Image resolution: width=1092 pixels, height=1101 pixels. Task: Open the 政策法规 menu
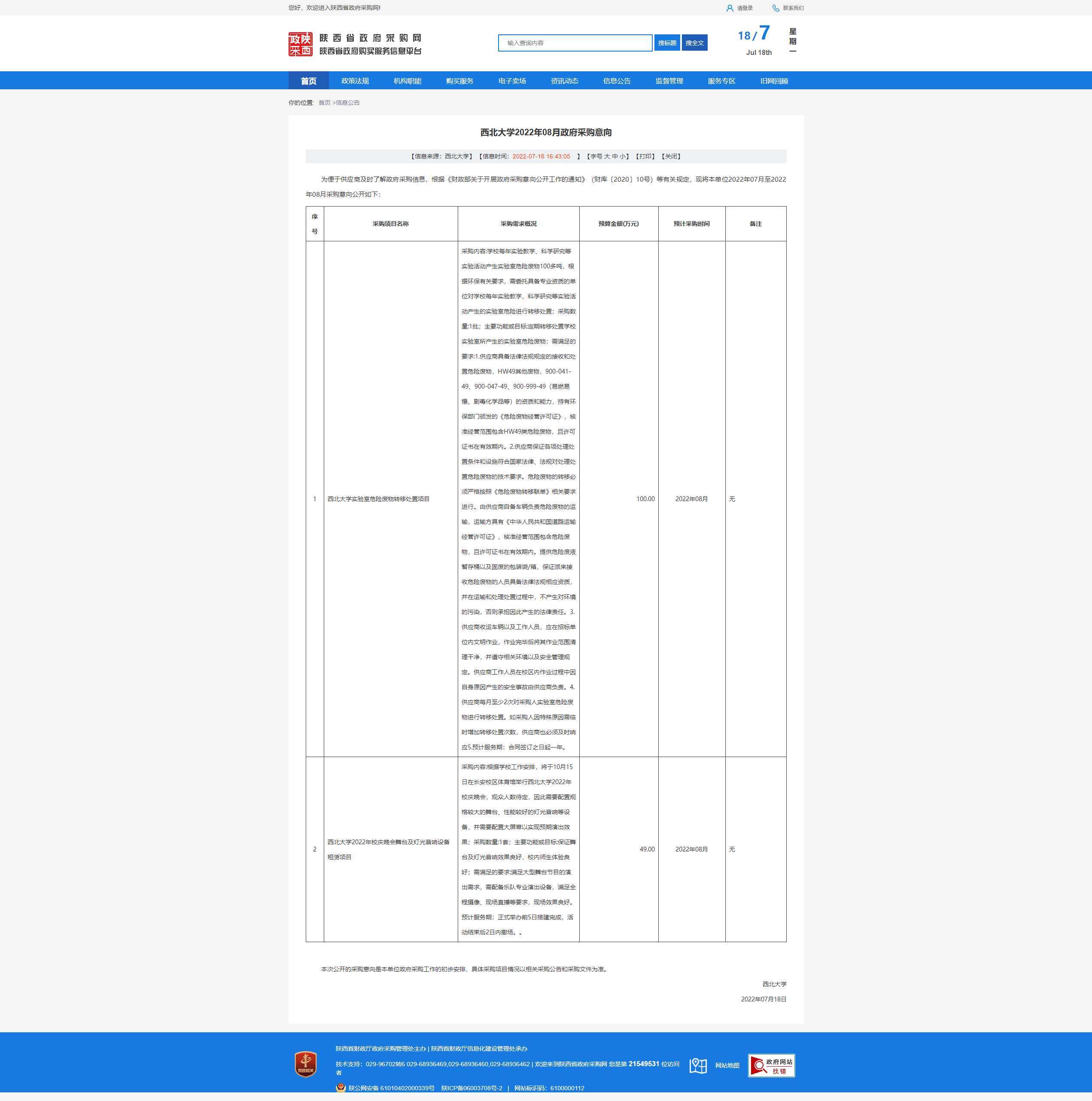355,81
